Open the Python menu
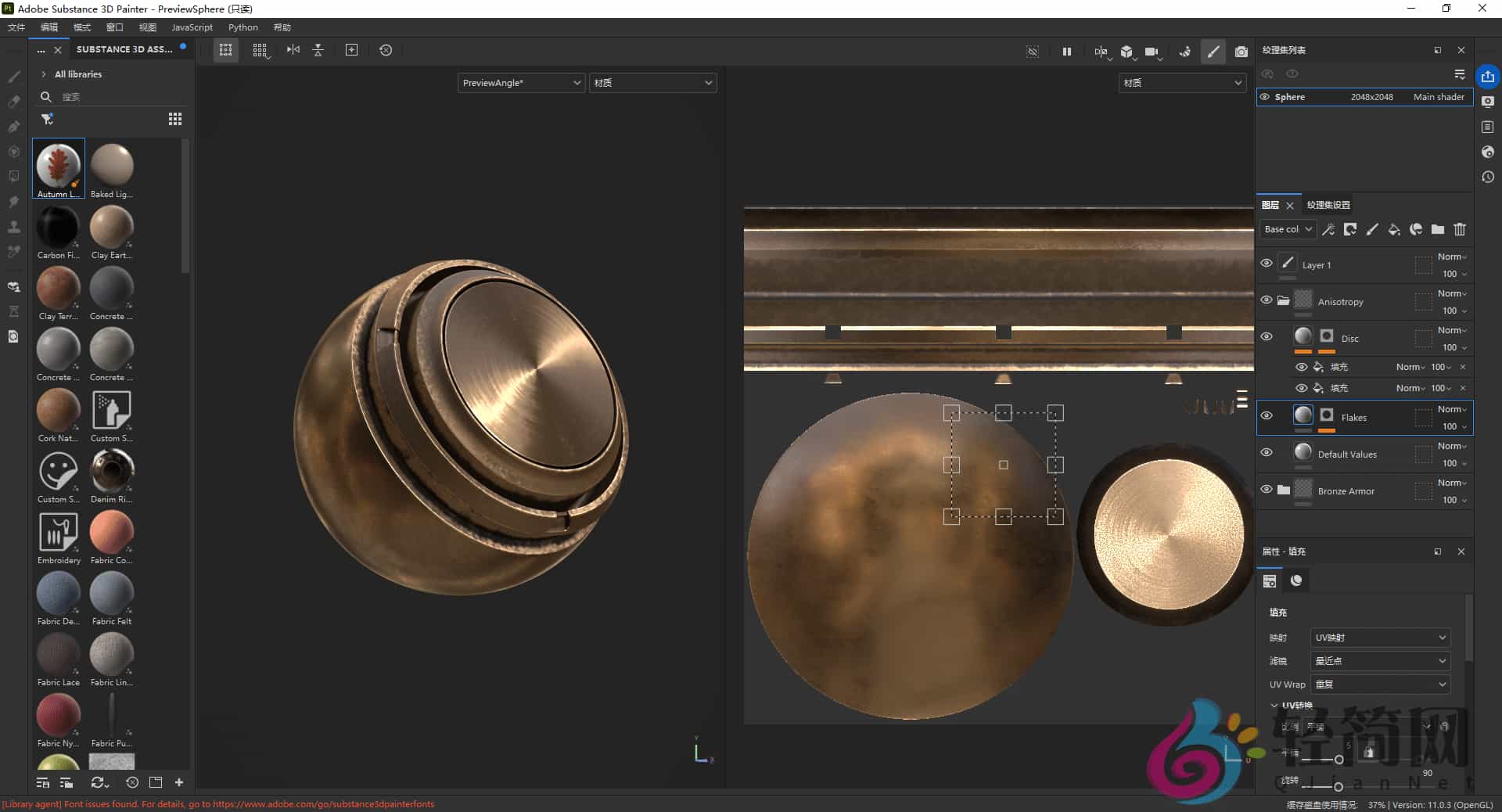 click(243, 27)
